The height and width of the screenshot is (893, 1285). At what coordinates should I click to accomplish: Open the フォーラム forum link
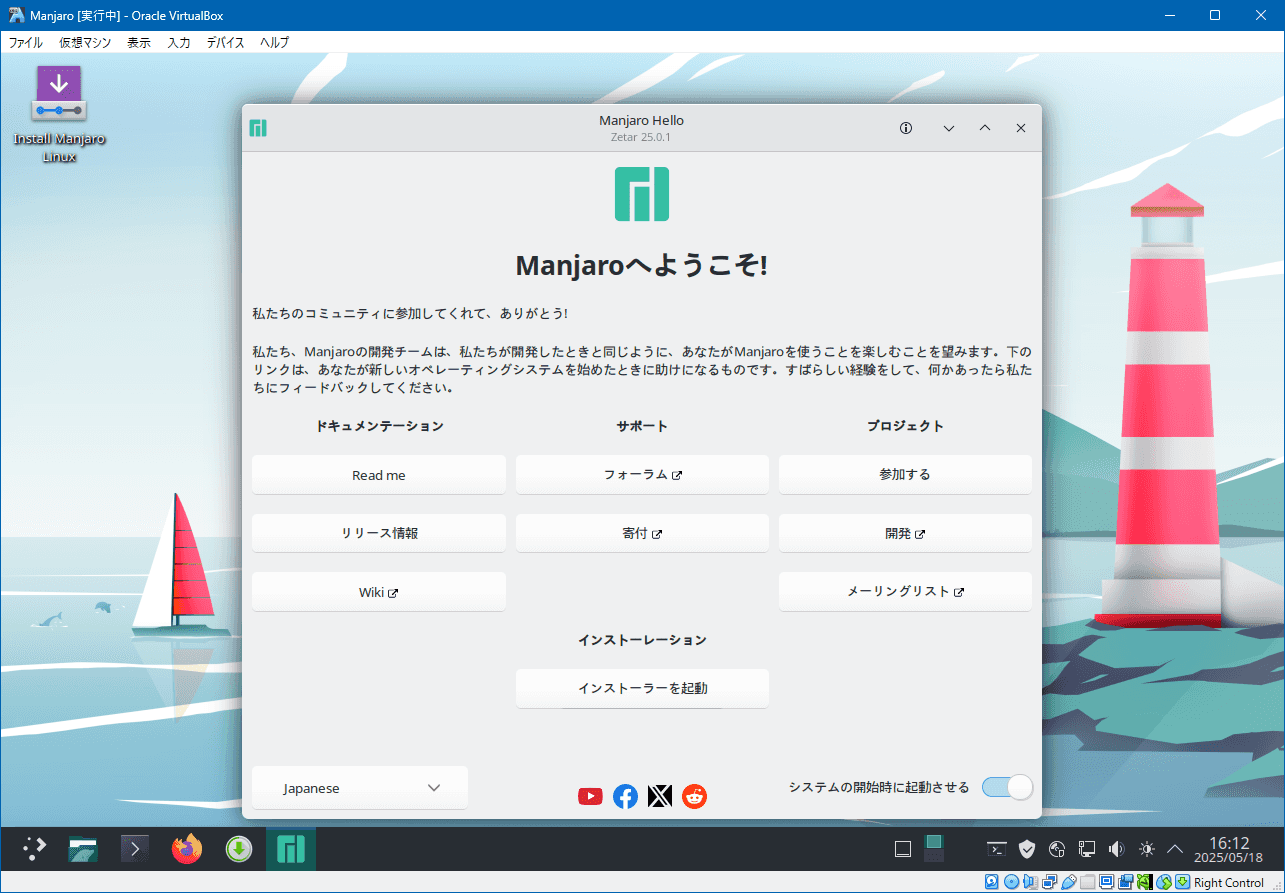click(642, 475)
